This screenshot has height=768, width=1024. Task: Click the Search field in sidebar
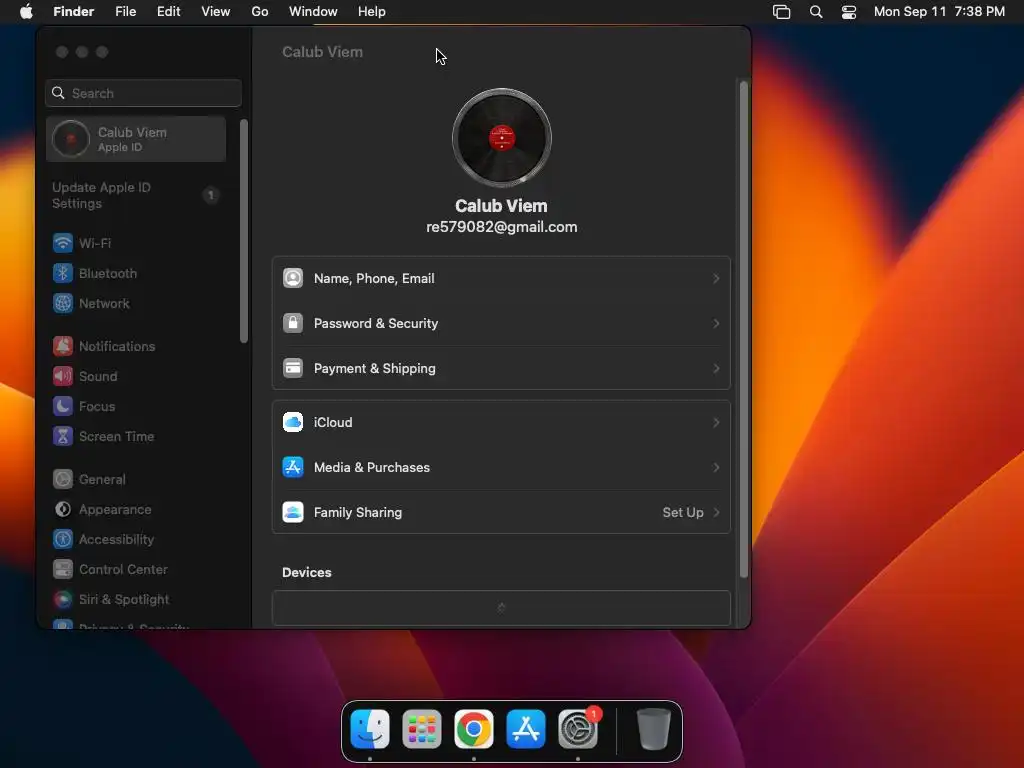(144, 93)
